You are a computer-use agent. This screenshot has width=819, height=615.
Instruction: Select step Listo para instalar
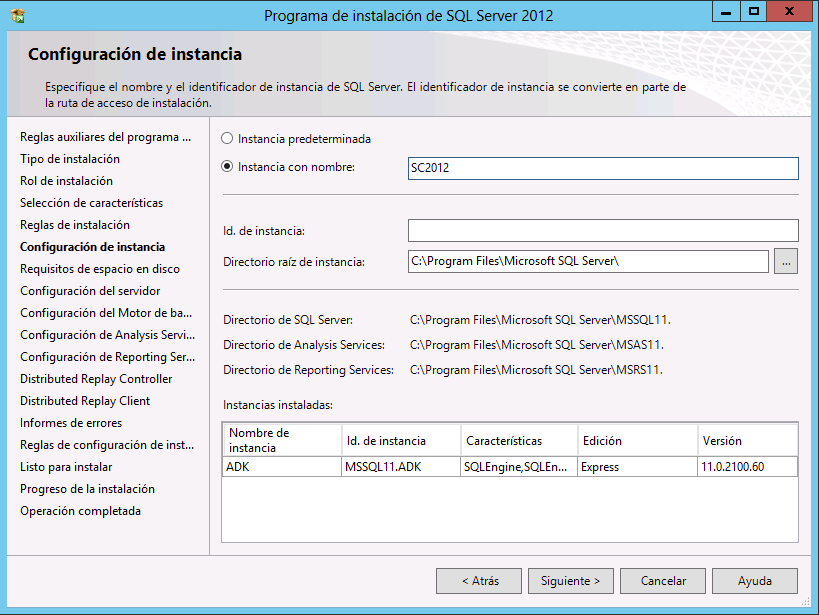tap(66, 467)
